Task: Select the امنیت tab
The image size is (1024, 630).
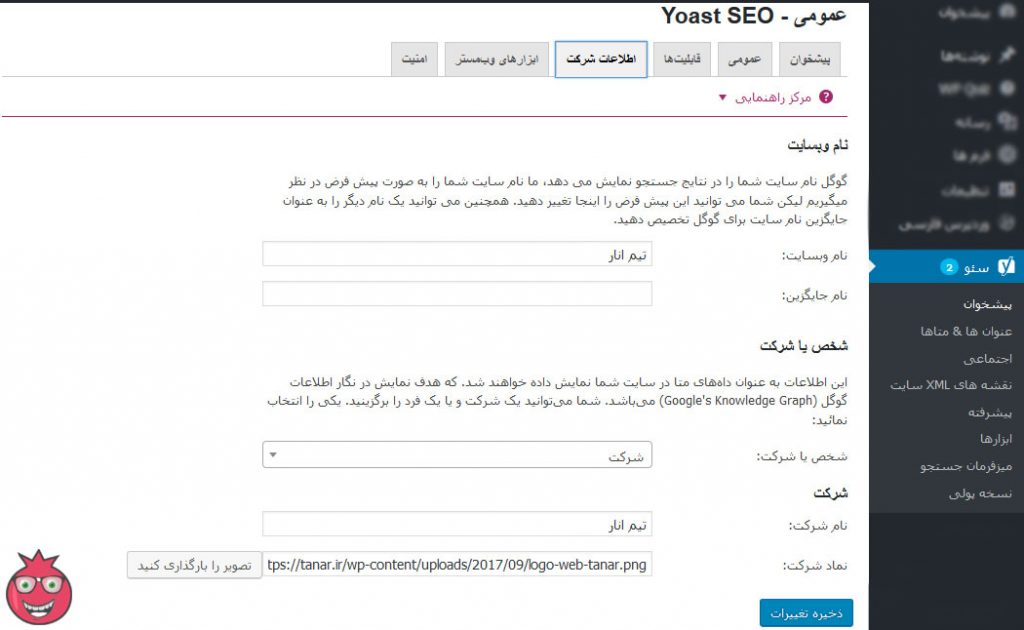Action: tap(414, 60)
